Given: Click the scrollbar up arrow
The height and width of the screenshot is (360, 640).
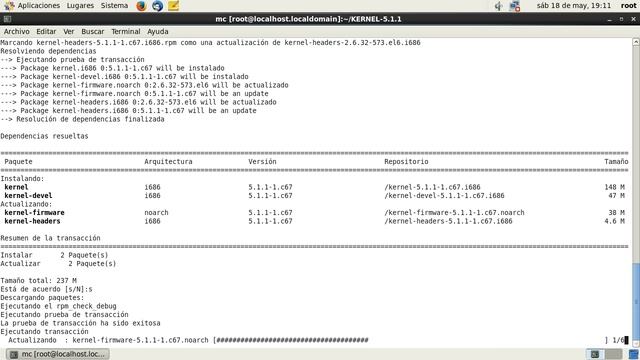Looking at the screenshot, I should pyautogui.click(x=636, y=42).
